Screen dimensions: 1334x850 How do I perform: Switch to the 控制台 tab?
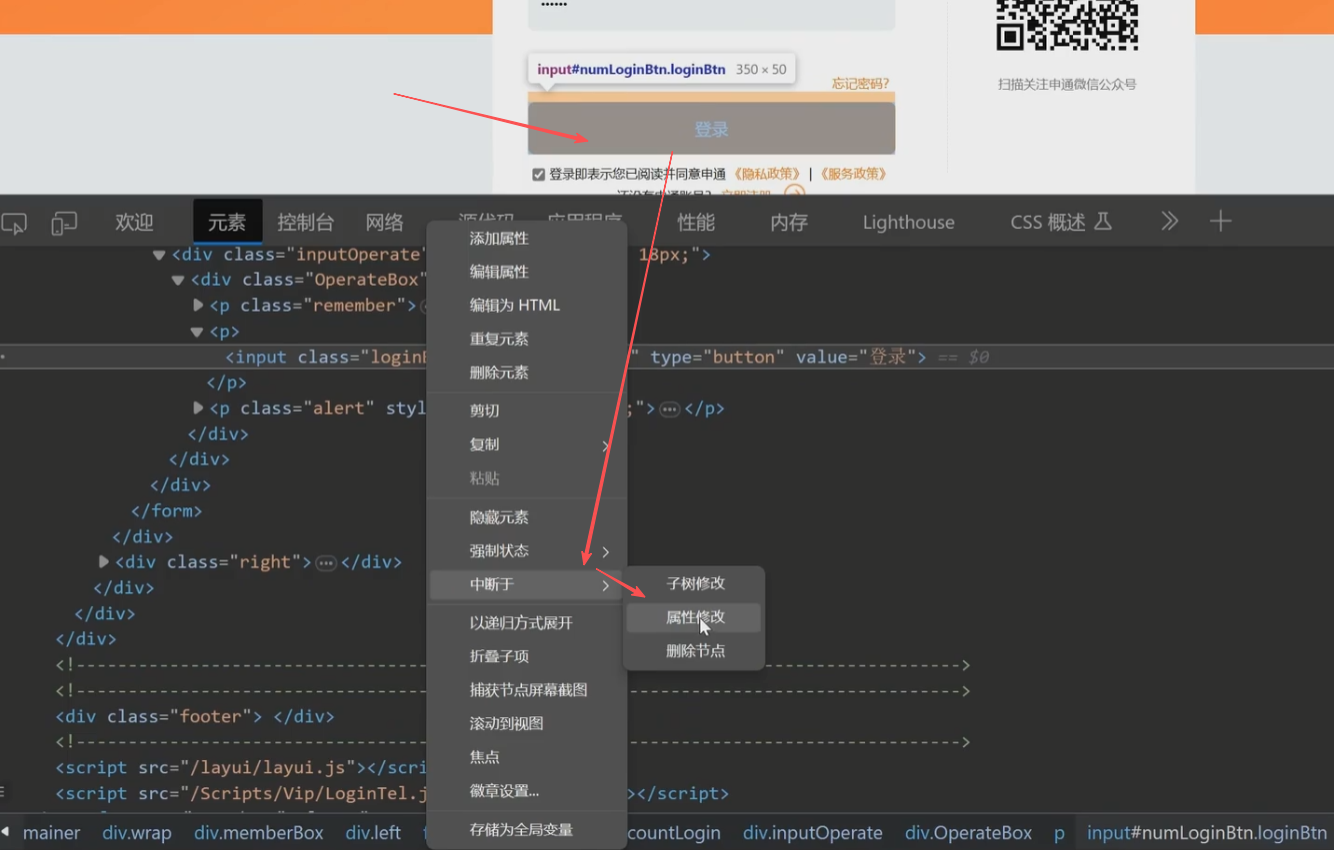pyautogui.click(x=305, y=222)
